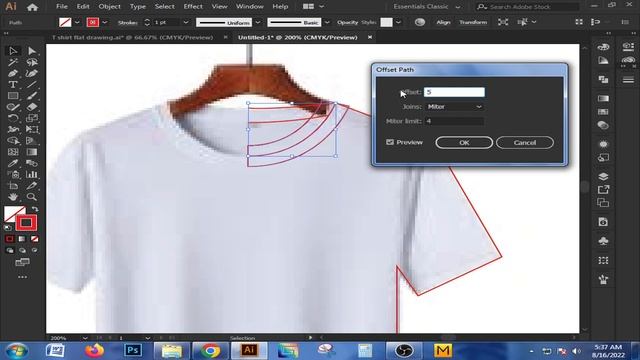This screenshot has height=360, width=640.
Task: Switch to T shirt flat drawing.ai tab
Action: (x=132, y=37)
